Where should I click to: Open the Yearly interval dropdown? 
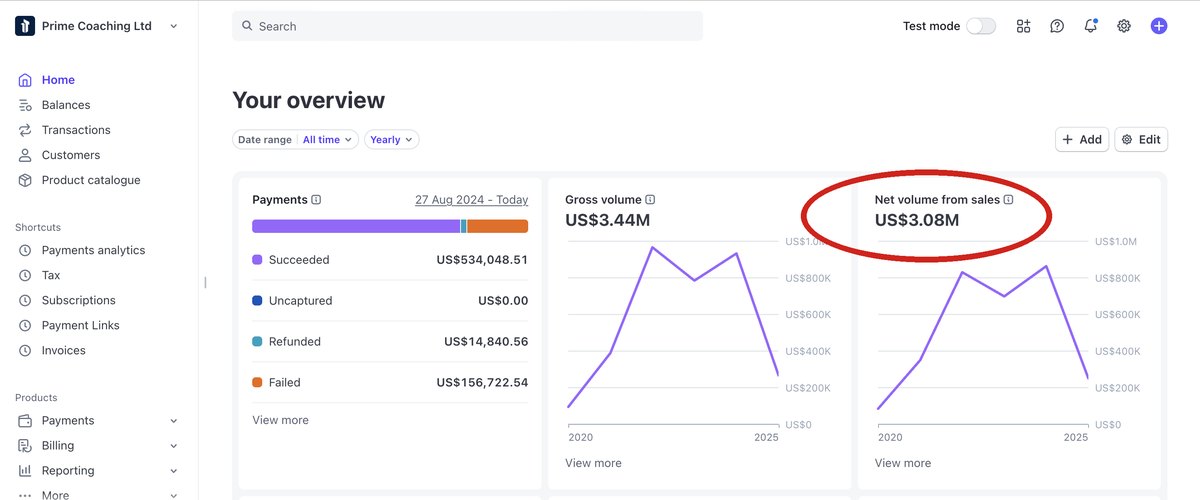coord(392,140)
